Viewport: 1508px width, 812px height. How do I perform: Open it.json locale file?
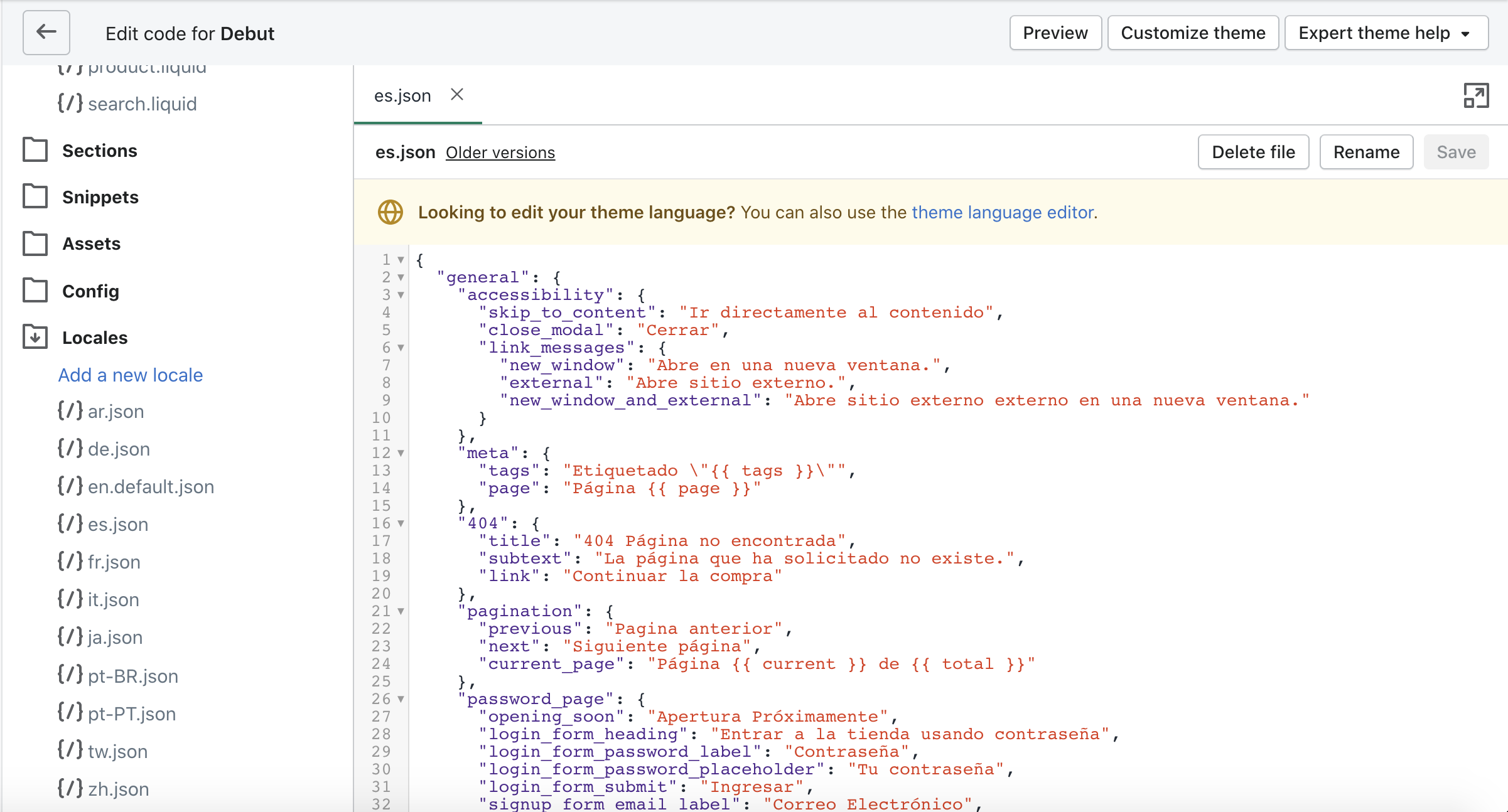113,600
